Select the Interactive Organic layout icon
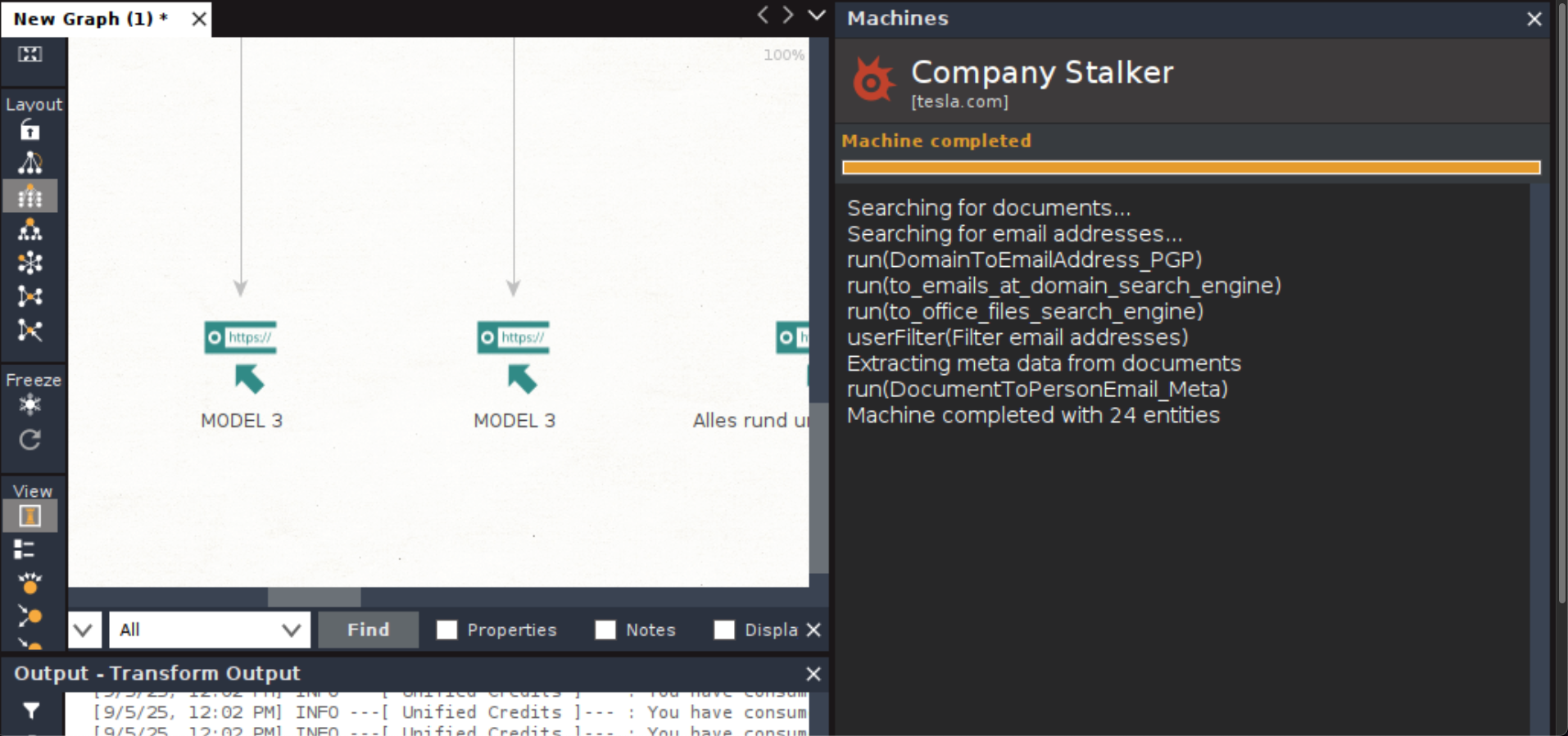The height and width of the screenshot is (736, 1568). pos(30,330)
